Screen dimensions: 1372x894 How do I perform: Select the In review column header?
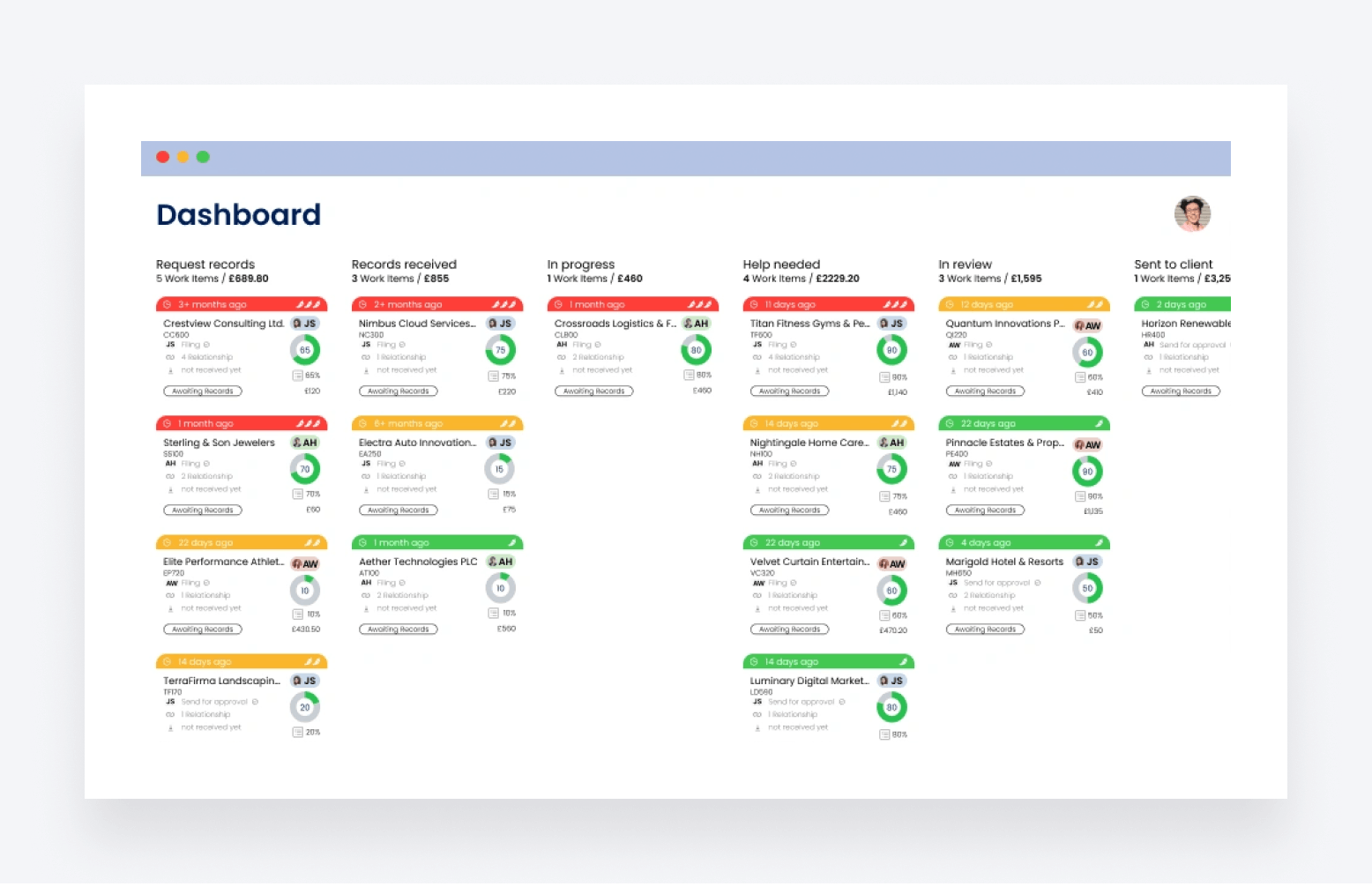click(x=965, y=264)
